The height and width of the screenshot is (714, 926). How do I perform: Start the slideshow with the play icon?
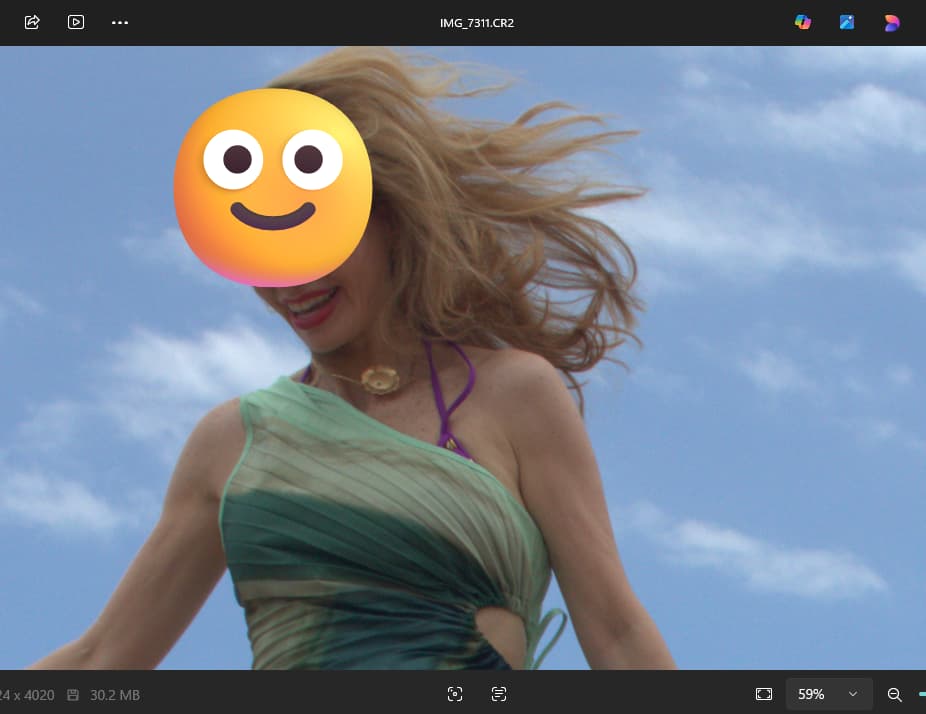click(x=76, y=22)
